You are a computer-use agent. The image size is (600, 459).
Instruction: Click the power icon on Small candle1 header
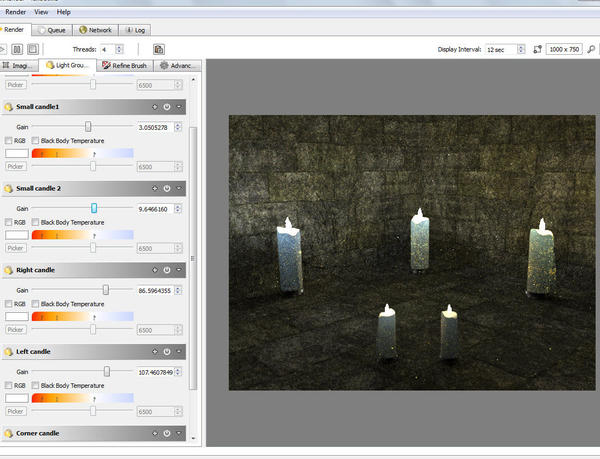[166, 106]
